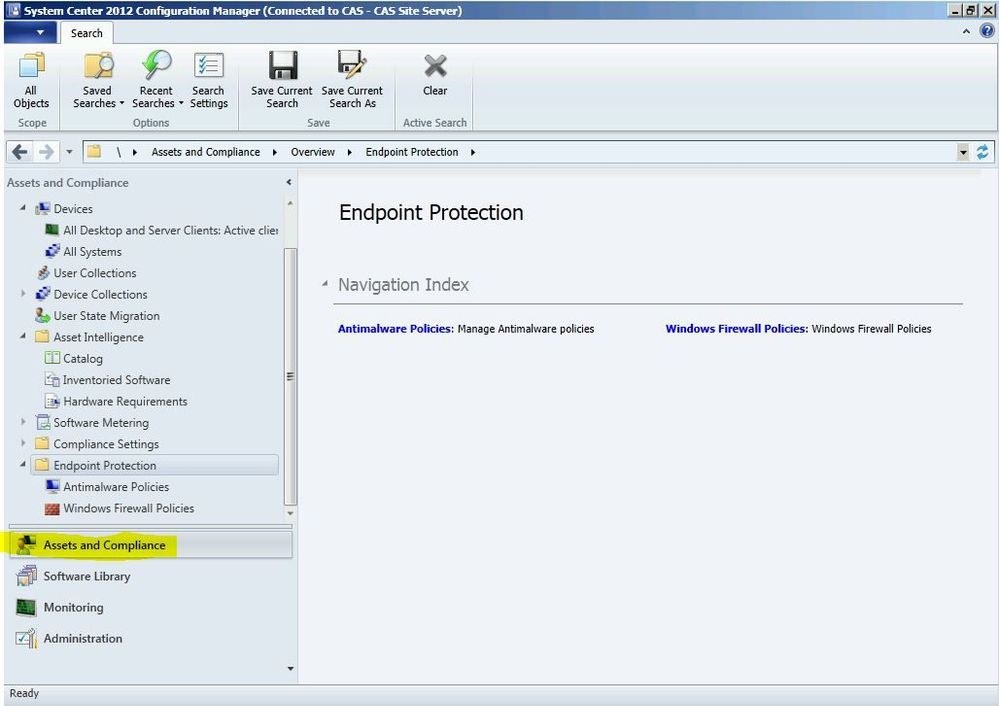Open Inventoried Software node
The image size is (999, 706).
tap(108, 380)
